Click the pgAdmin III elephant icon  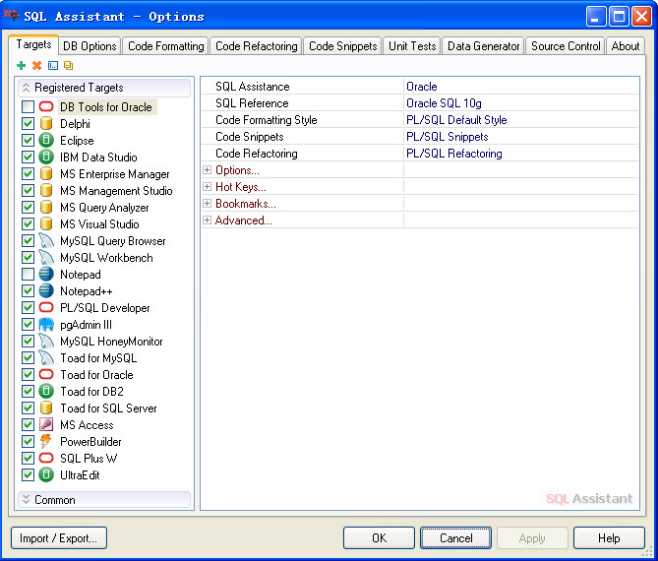tap(46, 324)
